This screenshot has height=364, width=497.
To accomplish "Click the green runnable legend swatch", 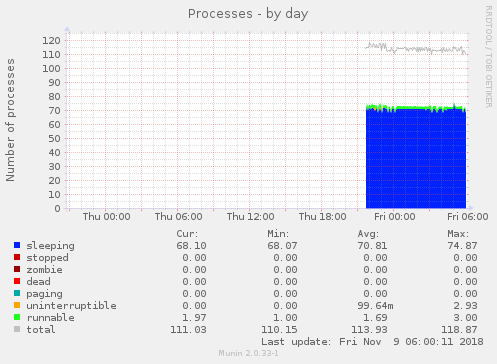I will (x=17, y=317).
